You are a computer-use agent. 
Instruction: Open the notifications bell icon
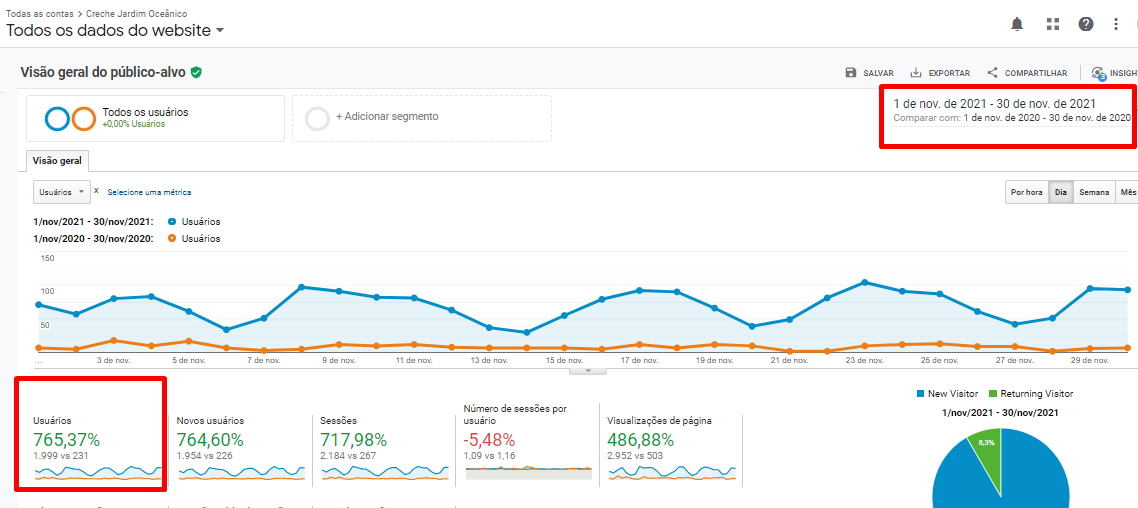pyautogui.click(x=1017, y=24)
